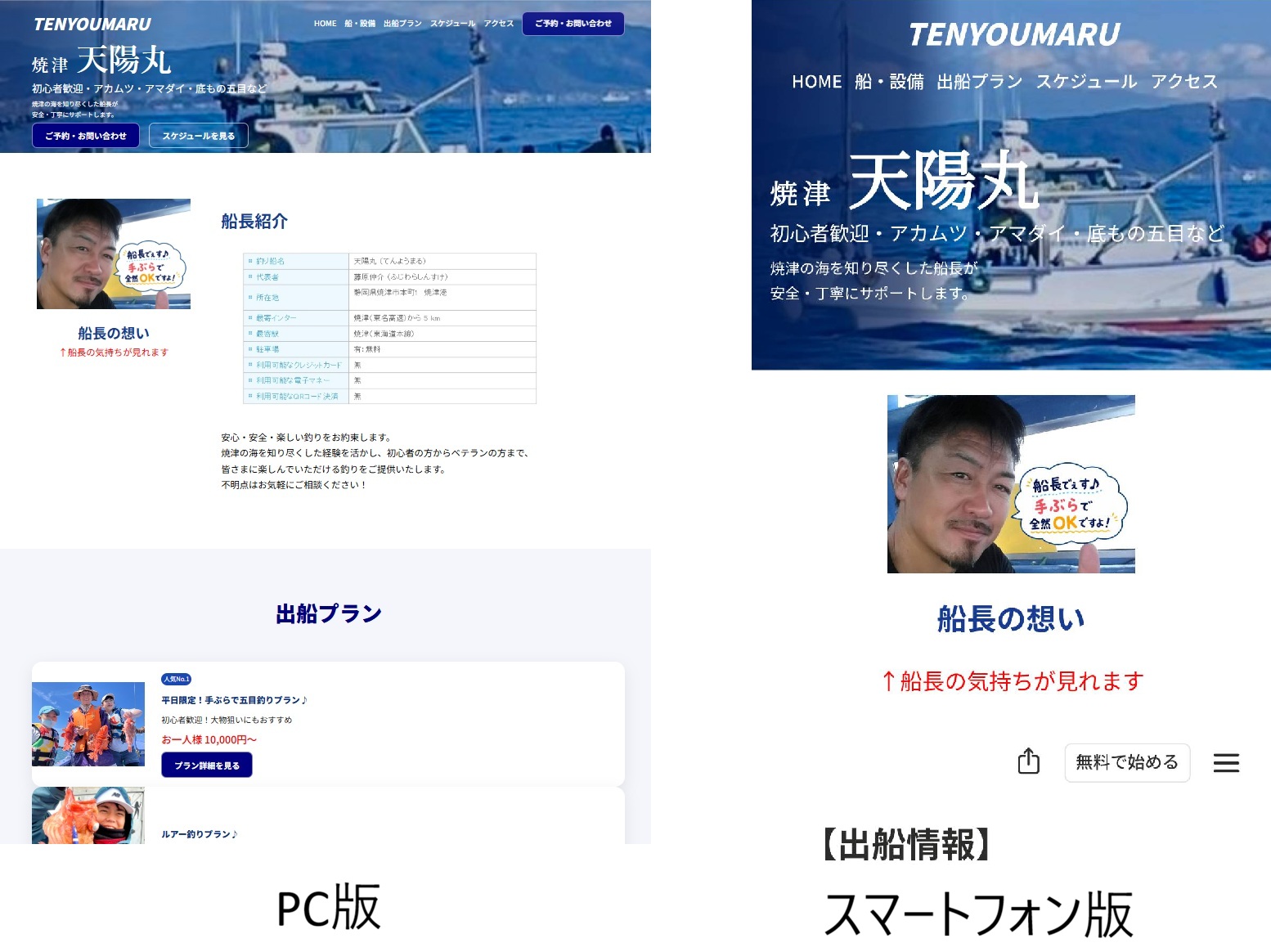Open the hamburger menu in smartphone version
The width and height of the screenshot is (1271, 952).
coord(1226,763)
